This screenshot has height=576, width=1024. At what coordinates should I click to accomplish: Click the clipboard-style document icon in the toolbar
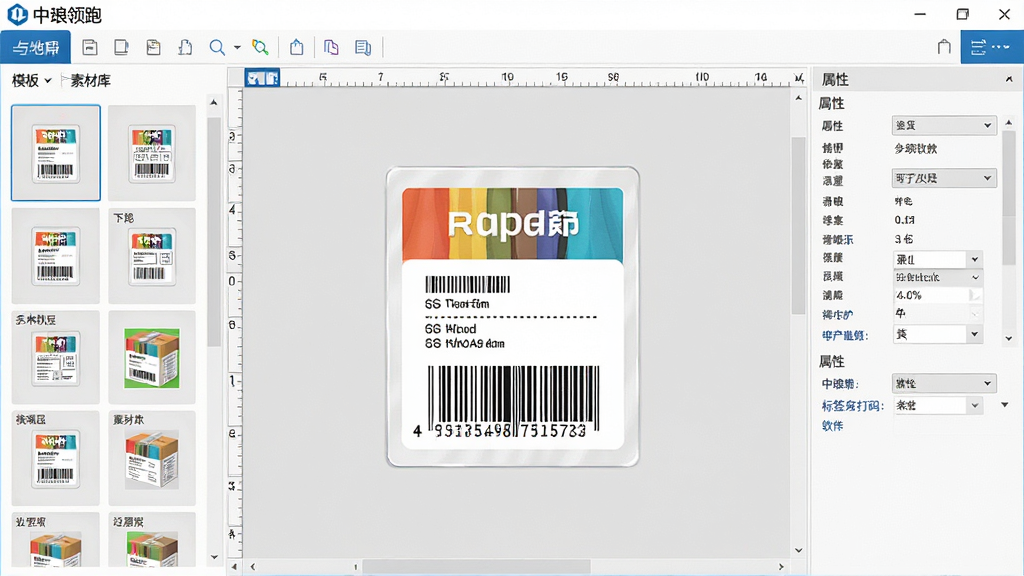[153, 47]
